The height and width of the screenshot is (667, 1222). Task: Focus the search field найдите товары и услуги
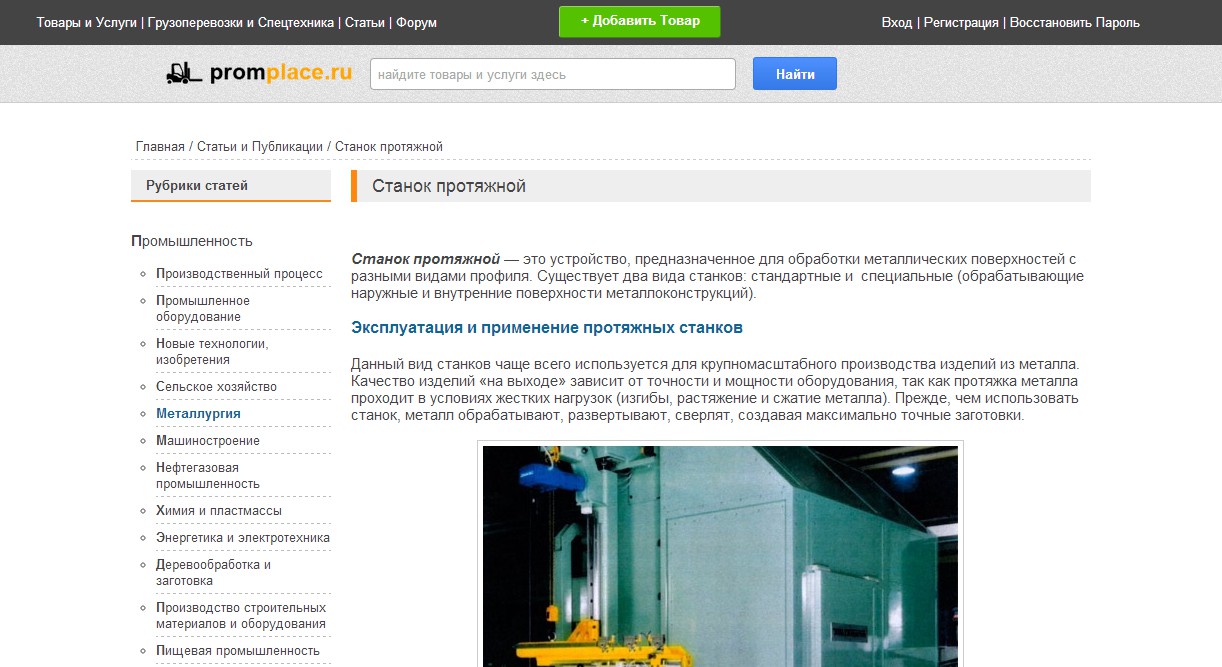point(553,74)
